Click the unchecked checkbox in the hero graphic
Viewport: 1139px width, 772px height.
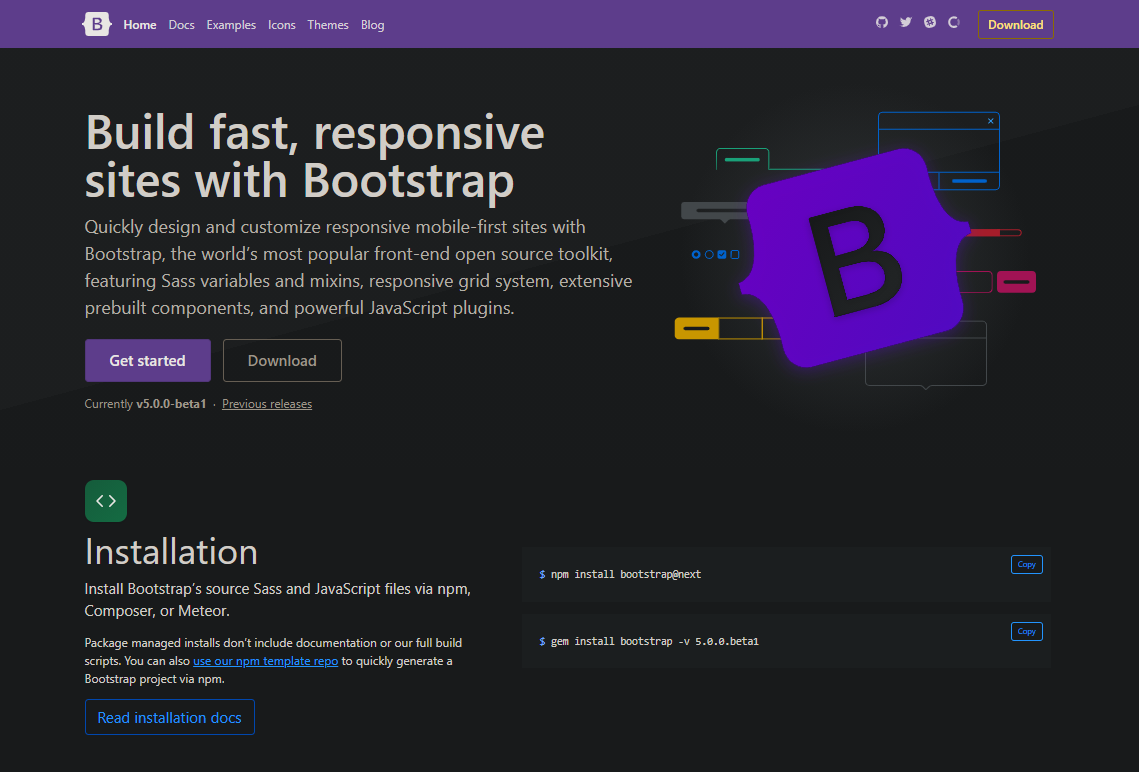point(735,254)
